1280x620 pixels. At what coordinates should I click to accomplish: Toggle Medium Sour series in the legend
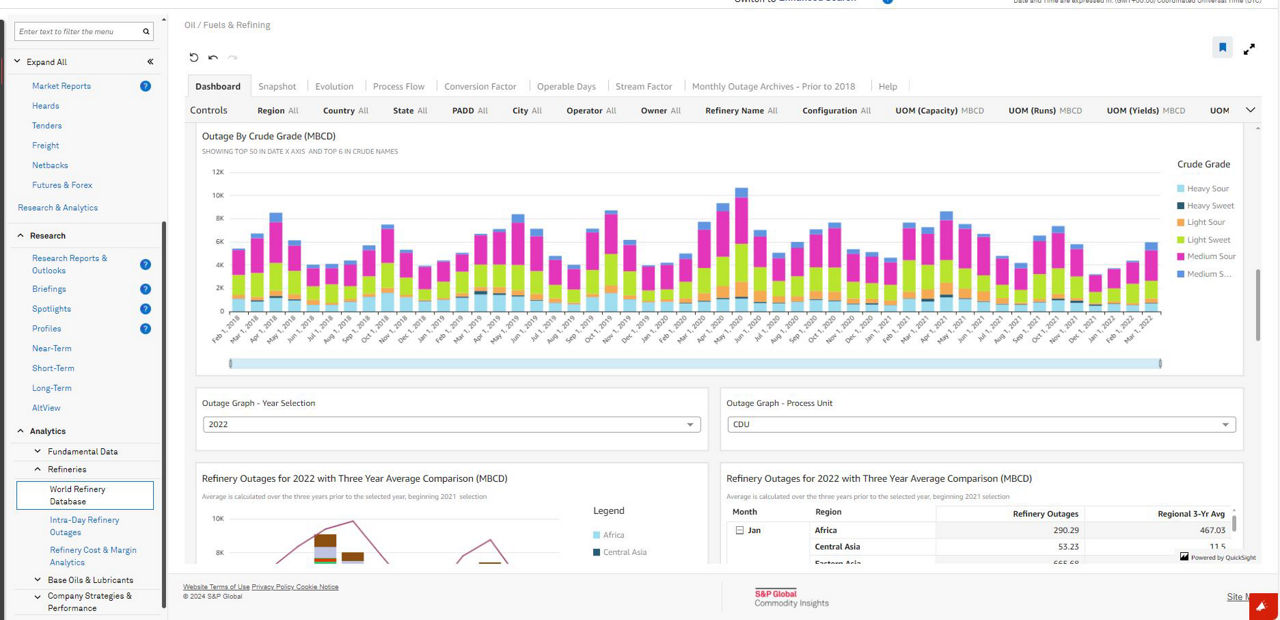(1211, 257)
